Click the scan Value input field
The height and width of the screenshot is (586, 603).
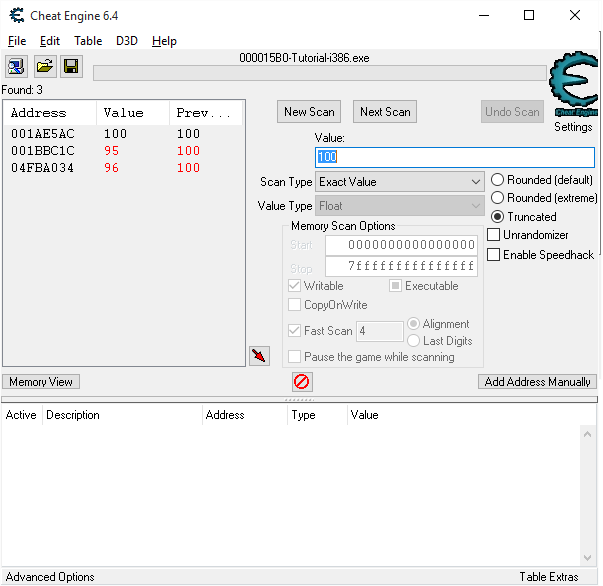click(455, 157)
